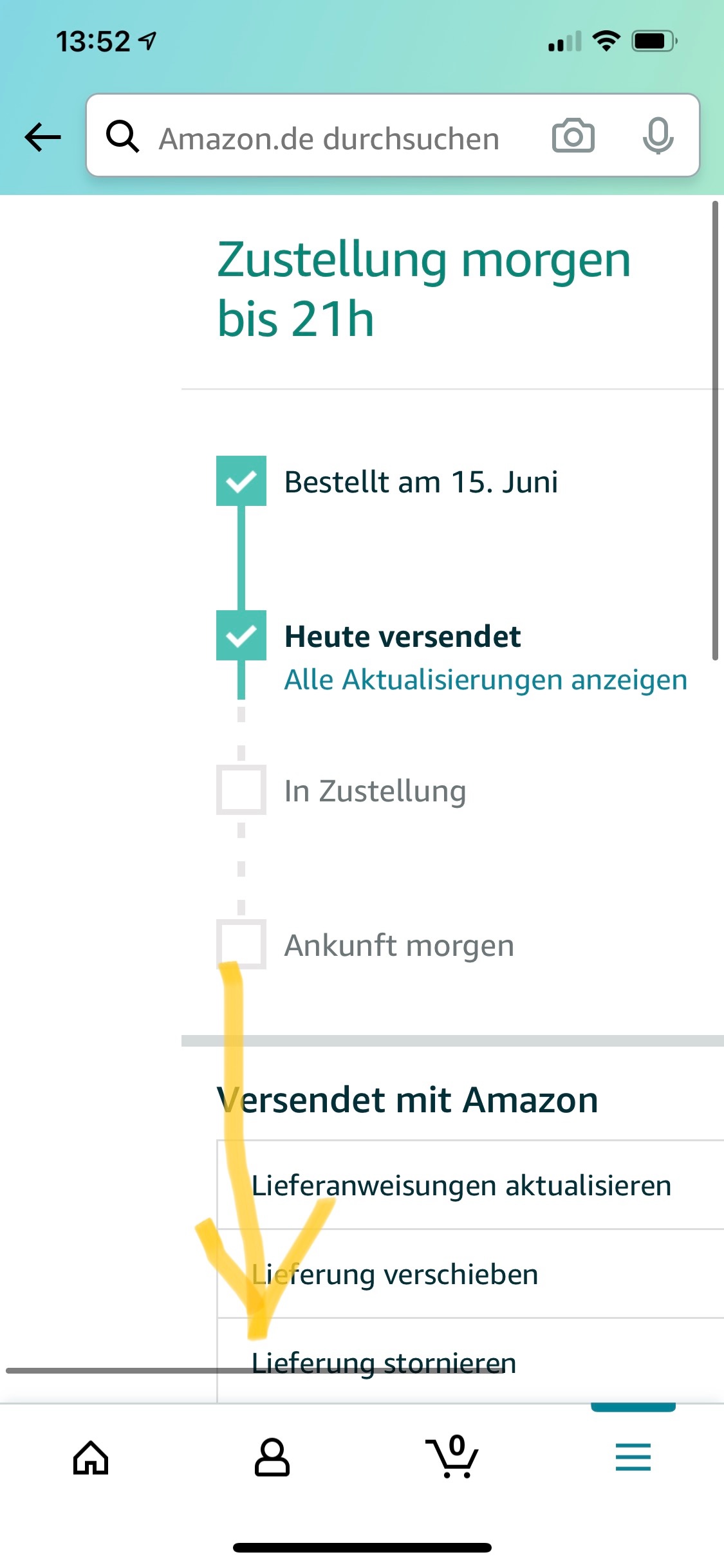This screenshot has width=724, height=1568.
Task: Tap the back arrow icon
Action: pos(42,136)
